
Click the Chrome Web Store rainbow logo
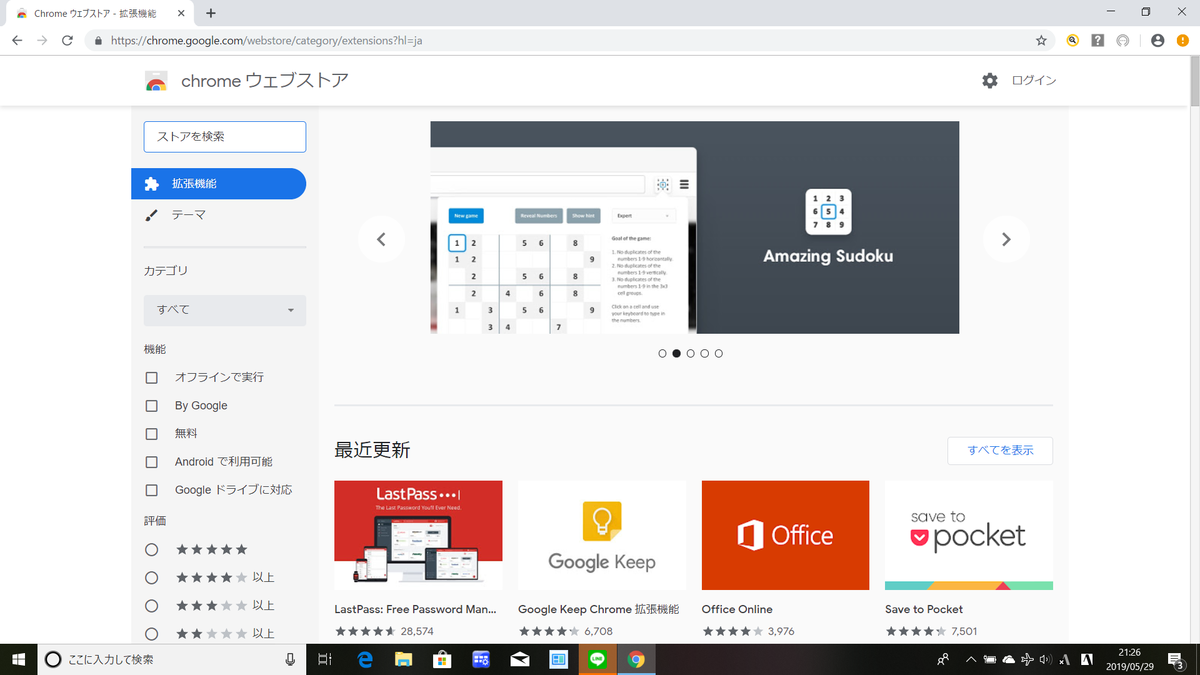pyautogui.click(x=155, y=81)
